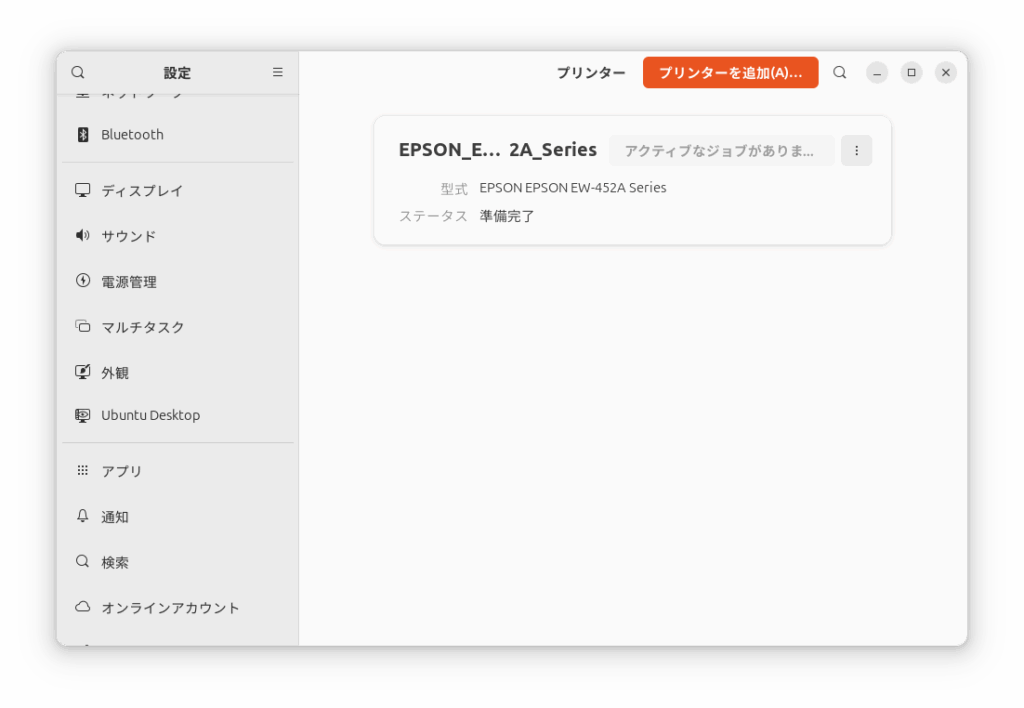Maximize the settings window
This screenshot has width=1024, height=708.
tap(912, 72)
